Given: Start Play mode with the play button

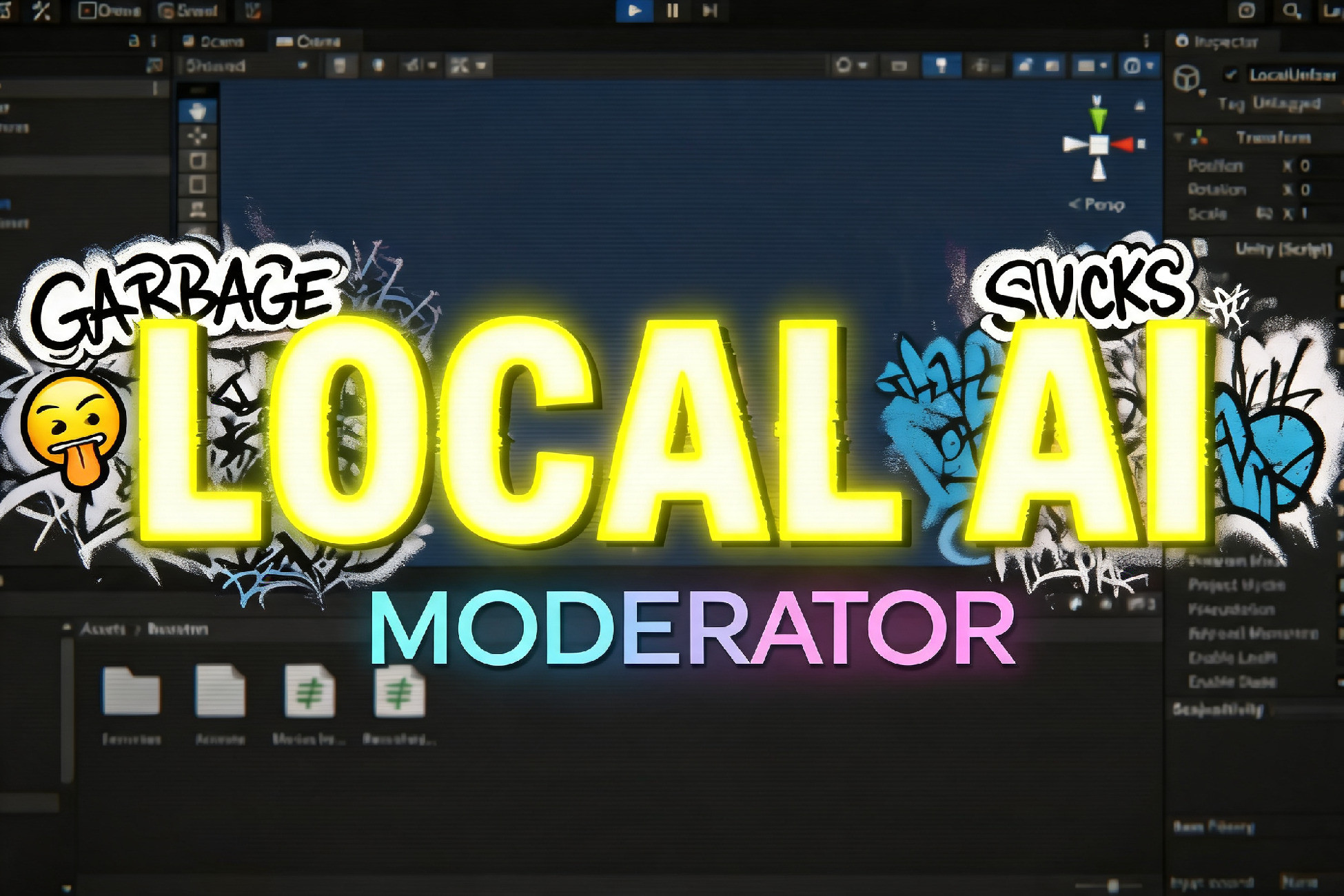Looking at the screenshot, I should click(635, 11).
